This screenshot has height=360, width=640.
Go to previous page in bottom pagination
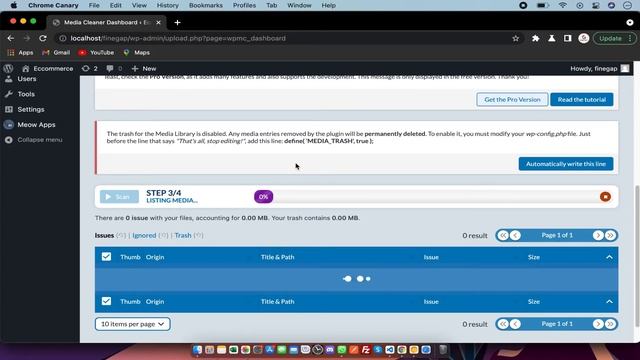pyautogui.click(x=516, y=324)
